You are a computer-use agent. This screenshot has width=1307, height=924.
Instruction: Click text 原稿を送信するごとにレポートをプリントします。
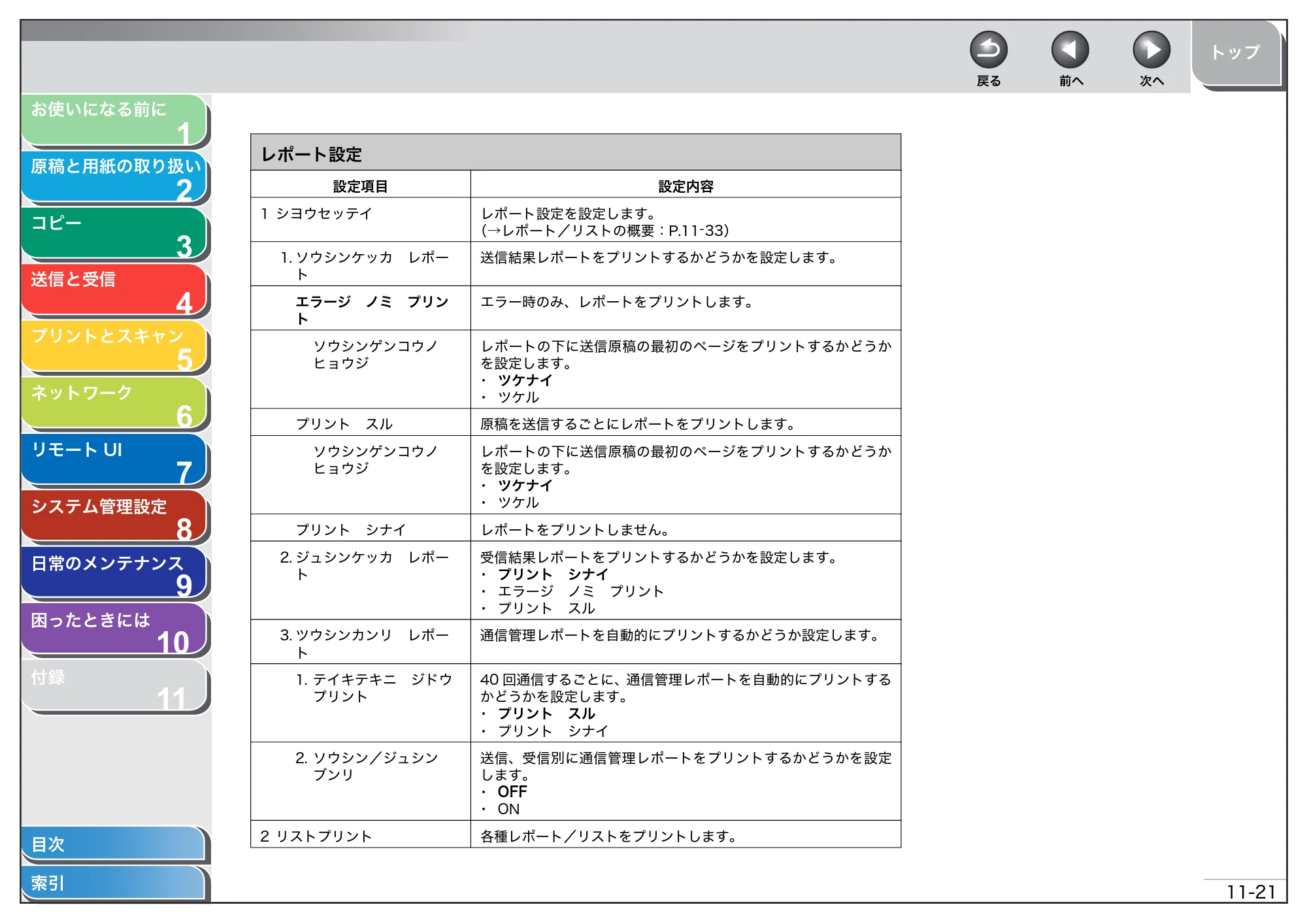[x=638, y=424]
